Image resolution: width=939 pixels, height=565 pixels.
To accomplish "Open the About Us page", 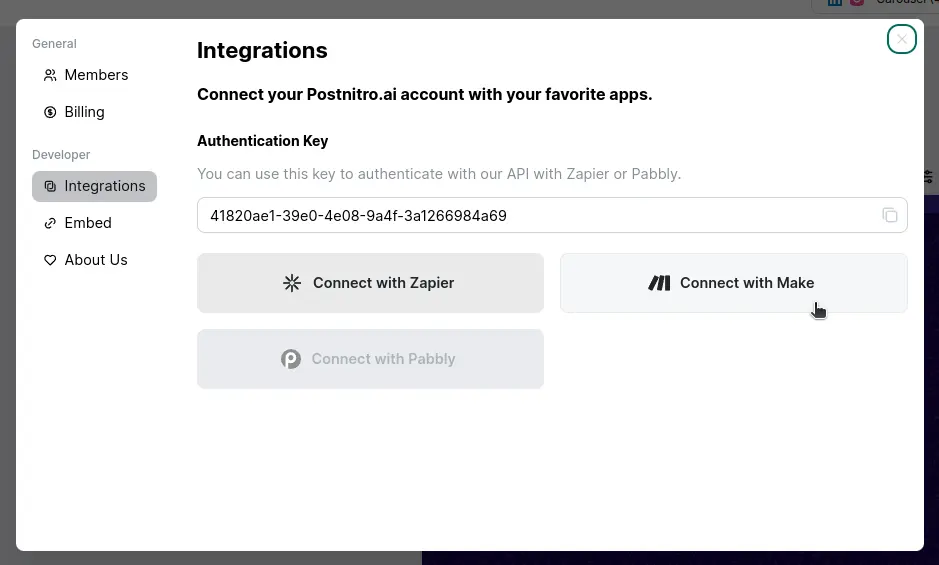I will tap(86, 260).
